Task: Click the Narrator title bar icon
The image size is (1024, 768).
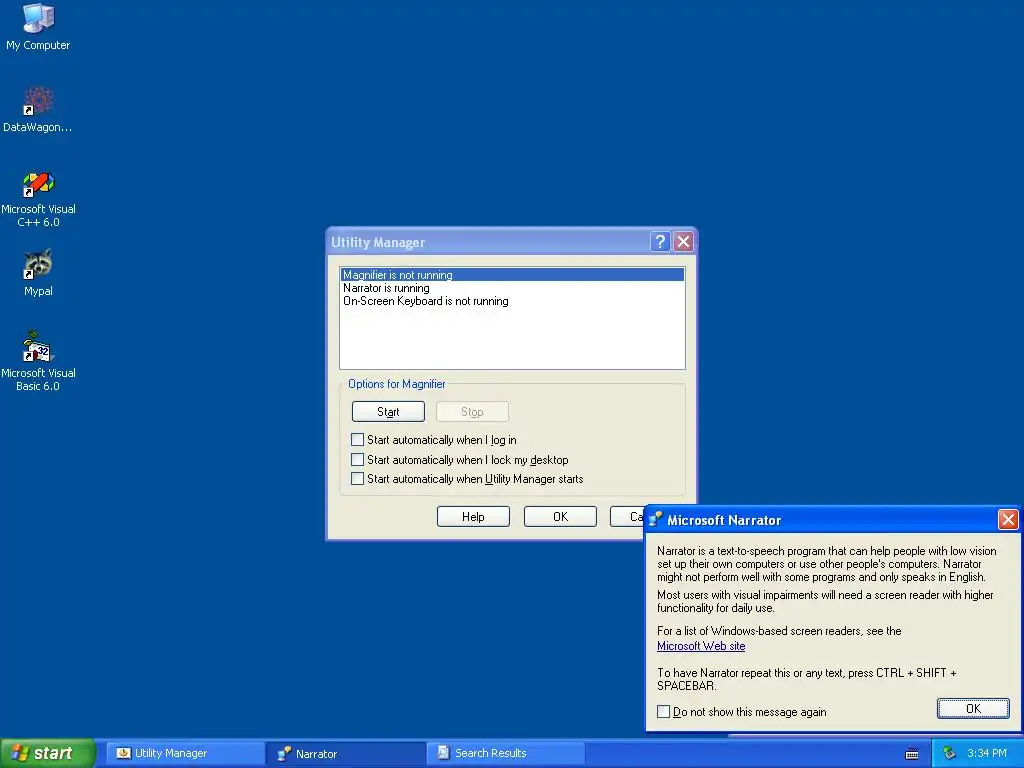Action: tap(655, 520)
